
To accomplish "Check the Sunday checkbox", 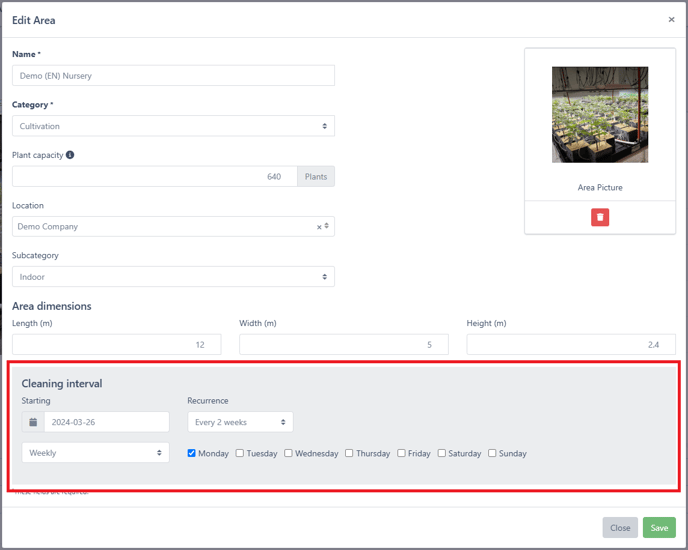I will (492, 453).
